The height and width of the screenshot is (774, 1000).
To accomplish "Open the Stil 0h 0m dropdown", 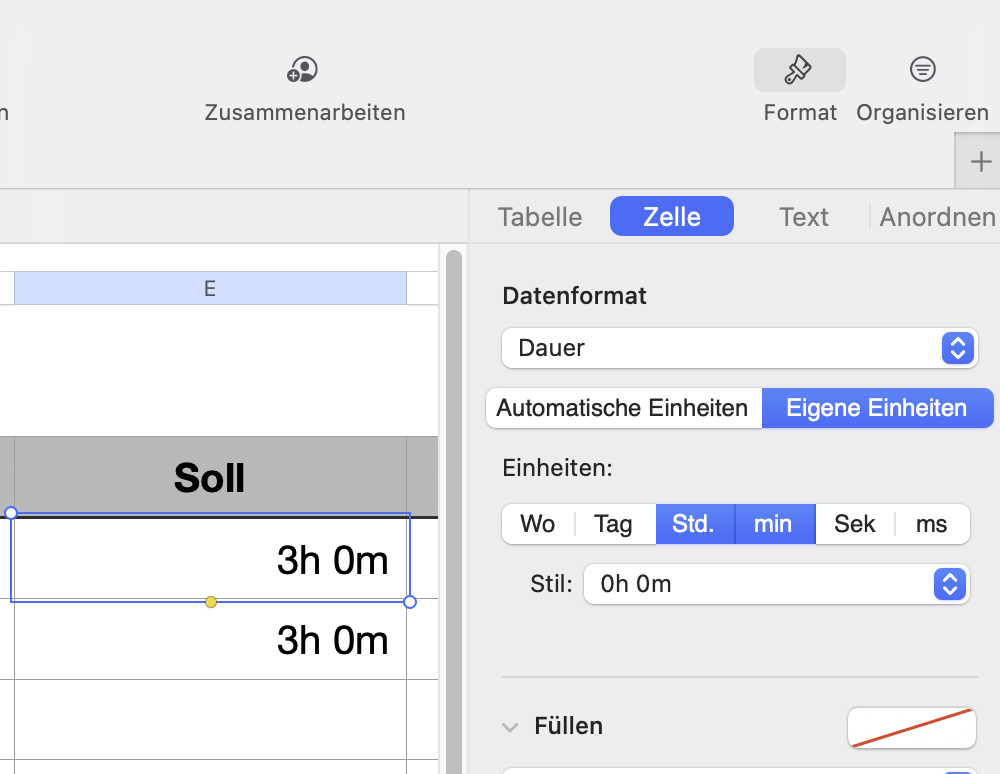I will 776,584.
